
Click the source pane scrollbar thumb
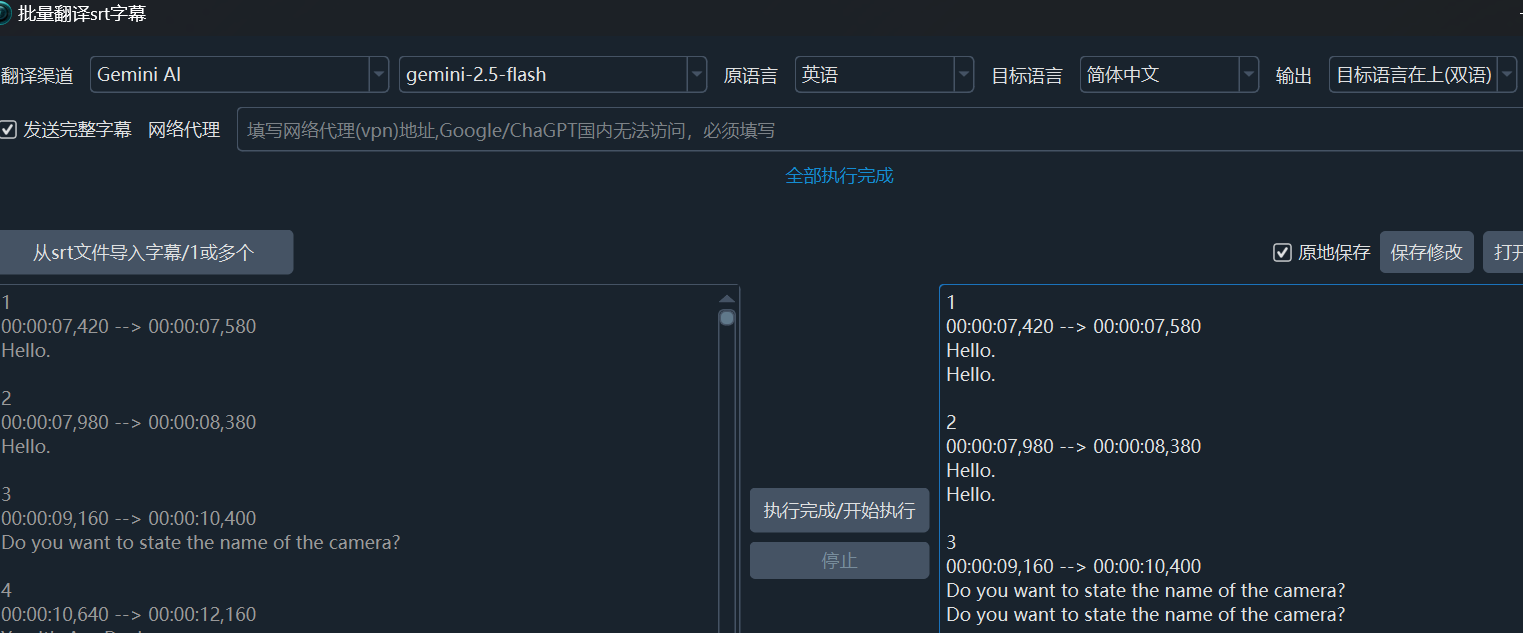[x=727, y=318]
